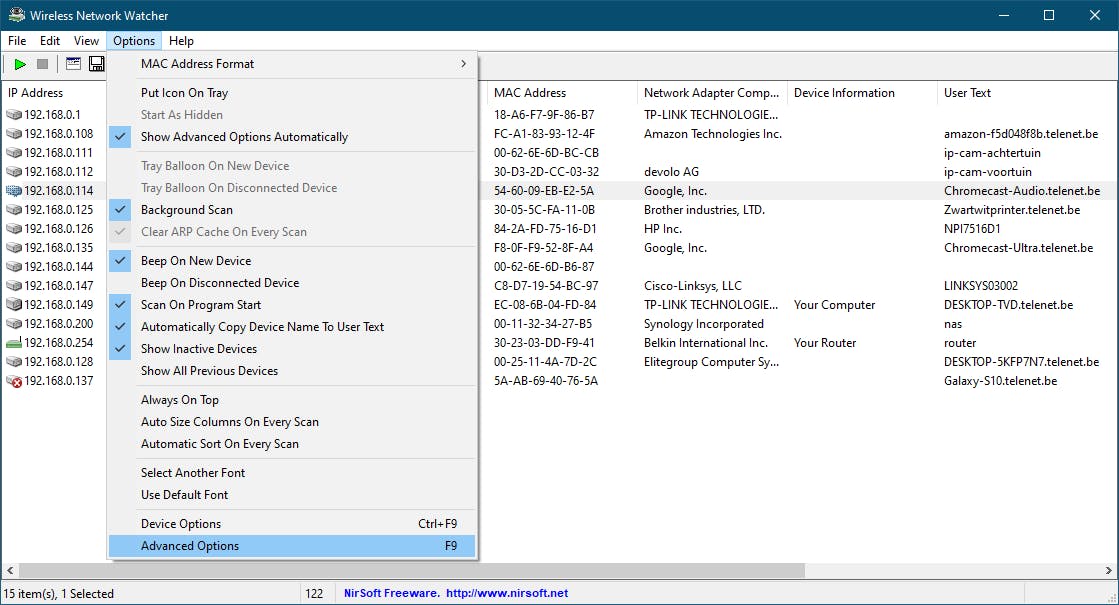Click the '15 item(s), 1 Selected' status text
The image size is (1119, 605).
(x=59, y=594)
